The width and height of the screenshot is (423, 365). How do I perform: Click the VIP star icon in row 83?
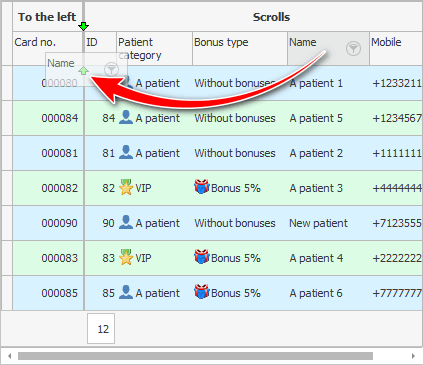coord(126,257)
